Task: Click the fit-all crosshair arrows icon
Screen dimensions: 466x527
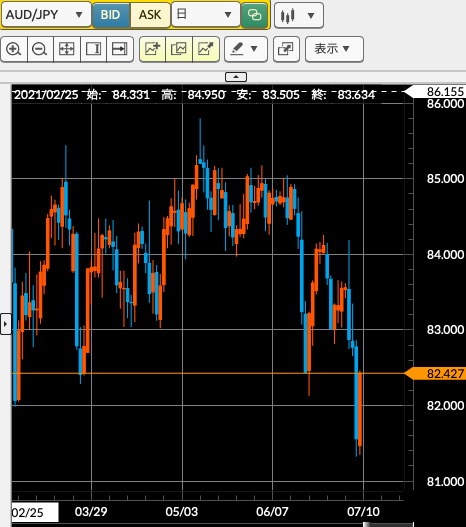Action: (x=67, y=49)
